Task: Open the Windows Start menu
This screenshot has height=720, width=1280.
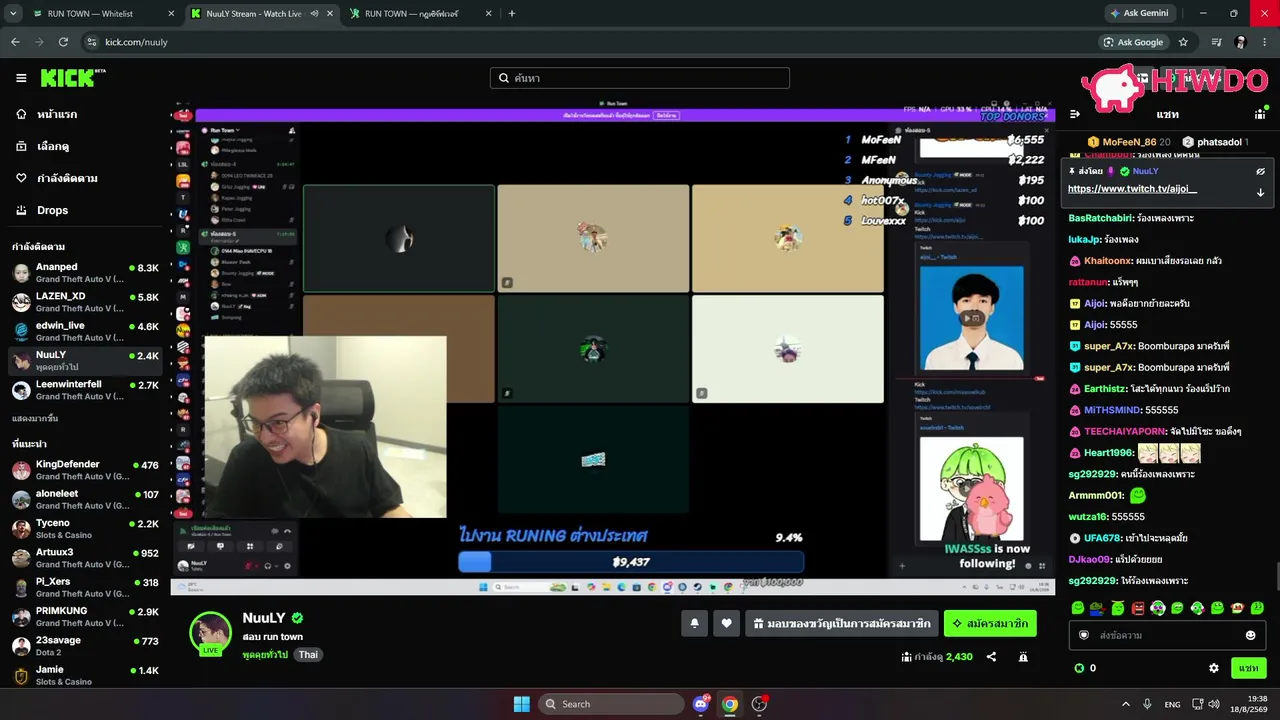Action: tap(521, 704)
